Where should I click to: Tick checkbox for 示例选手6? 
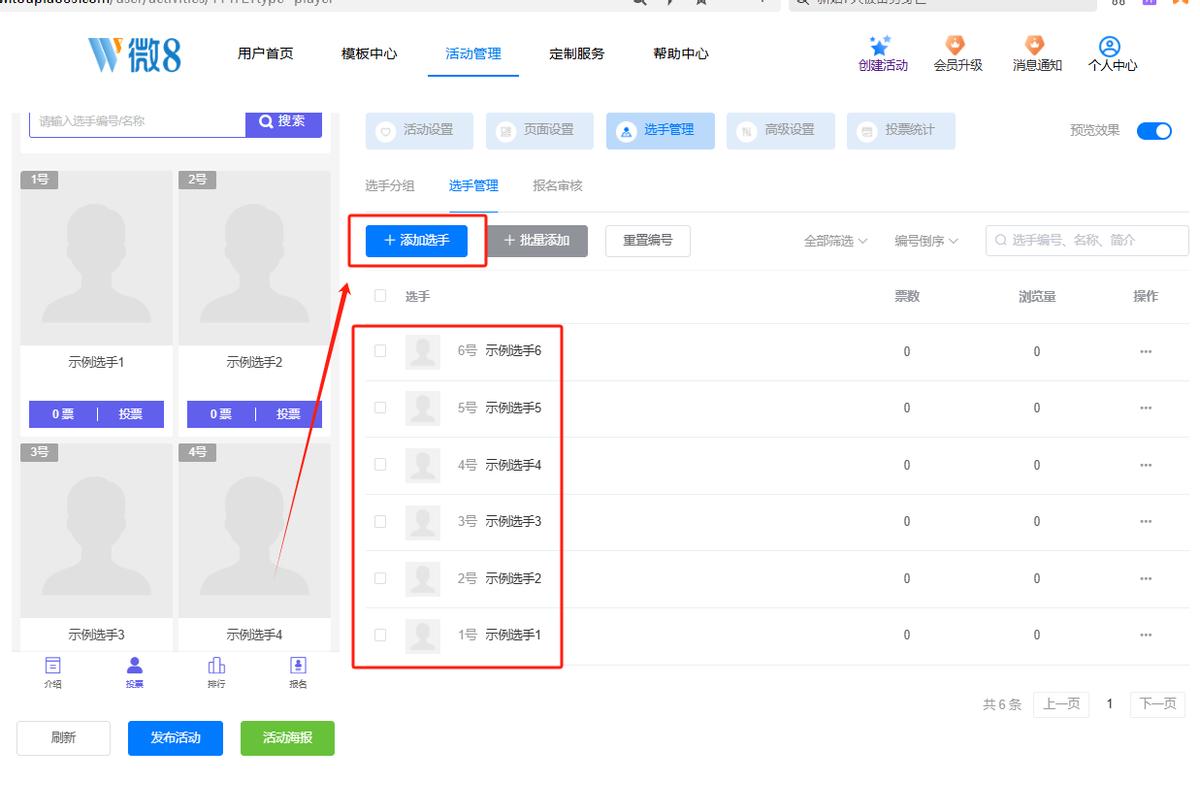tap(380, 351)
